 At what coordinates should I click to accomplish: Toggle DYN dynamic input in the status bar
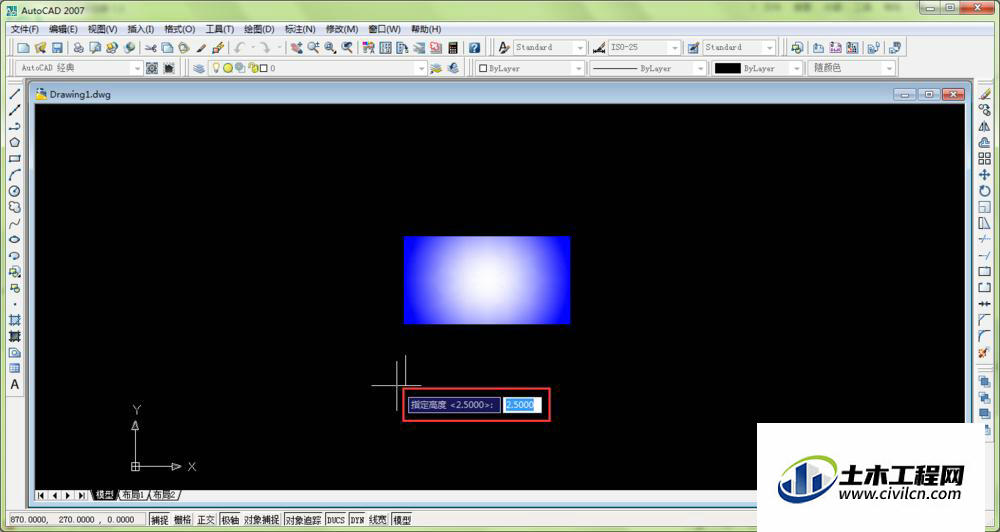pyautogui.click(x=357, y=520)
